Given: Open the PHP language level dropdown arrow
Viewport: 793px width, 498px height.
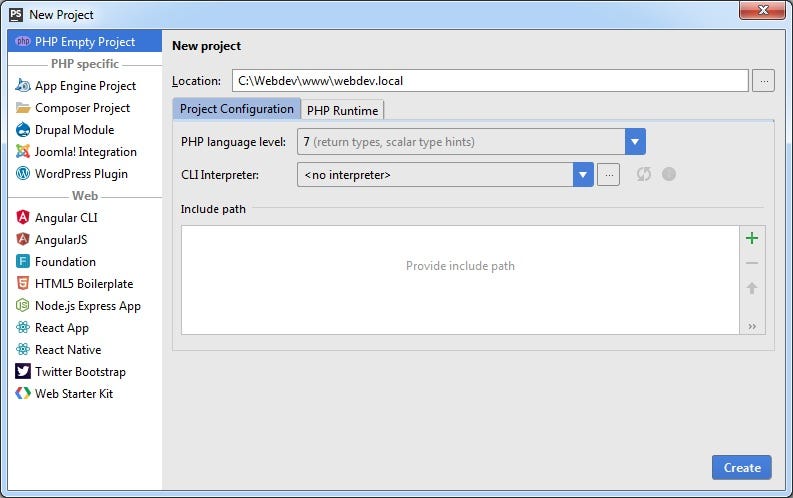Looking at the screenshot, I should [x=635, y=142].
